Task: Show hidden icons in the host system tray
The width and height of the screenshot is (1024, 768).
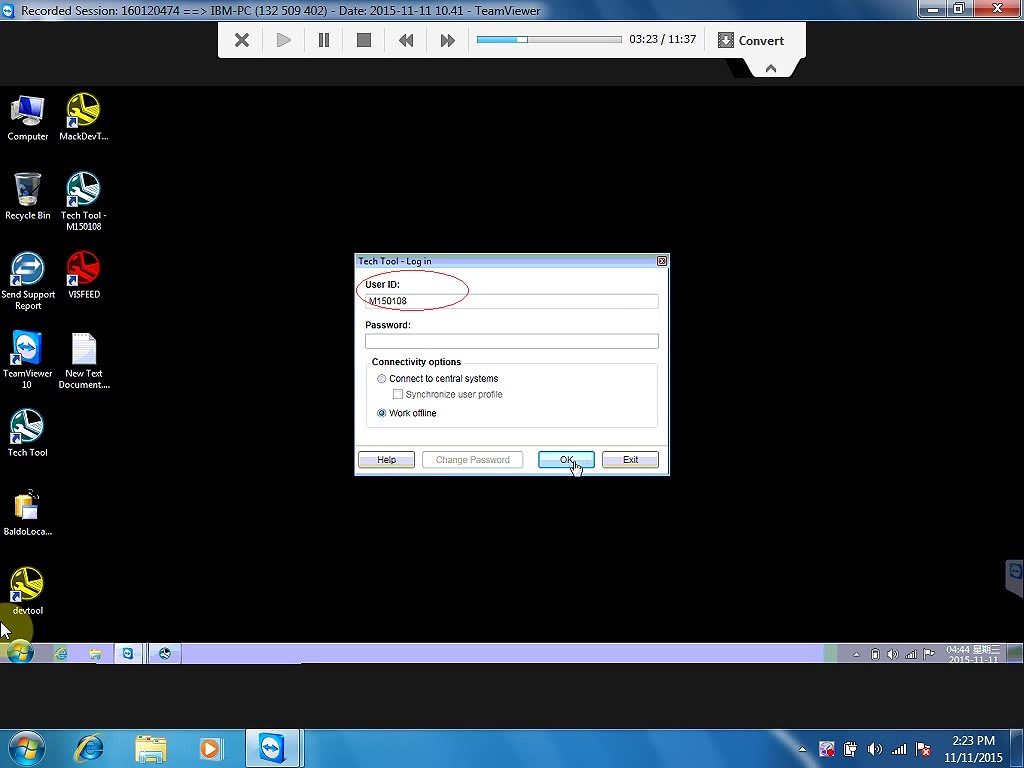Action: 803,750
